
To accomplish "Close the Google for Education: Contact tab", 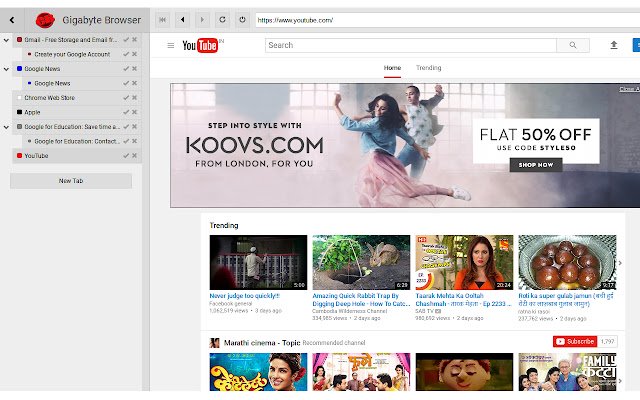I will [x=134, y=141].
